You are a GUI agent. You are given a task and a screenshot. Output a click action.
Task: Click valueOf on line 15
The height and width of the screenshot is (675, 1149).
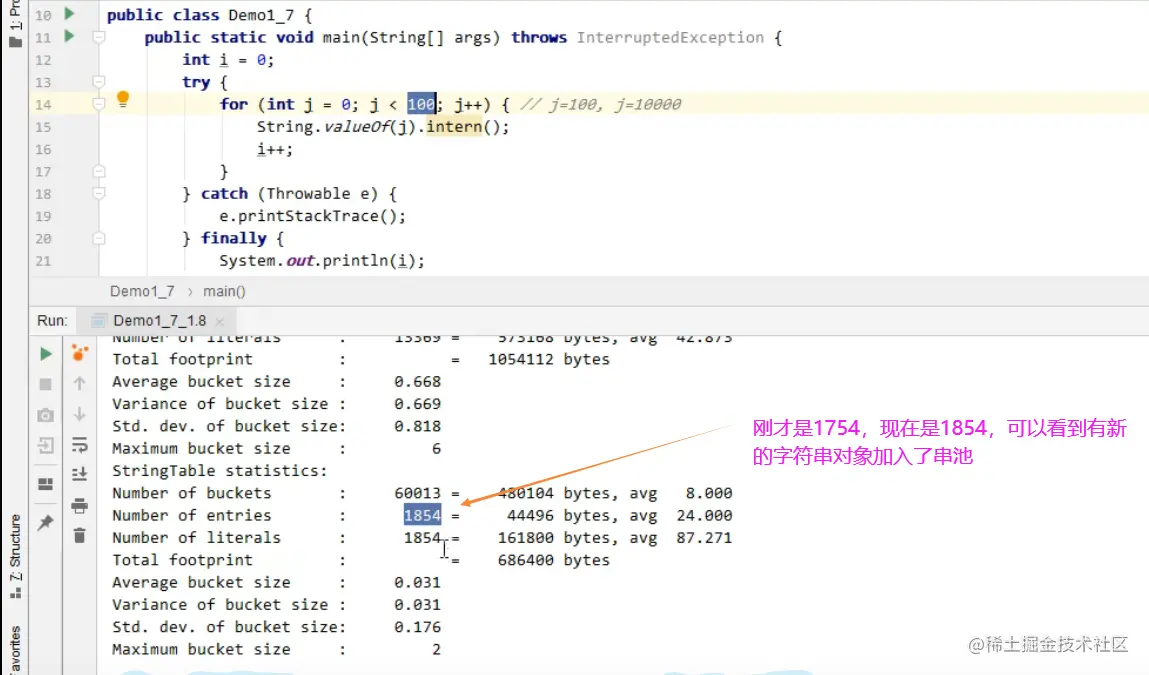click(357, 127)
